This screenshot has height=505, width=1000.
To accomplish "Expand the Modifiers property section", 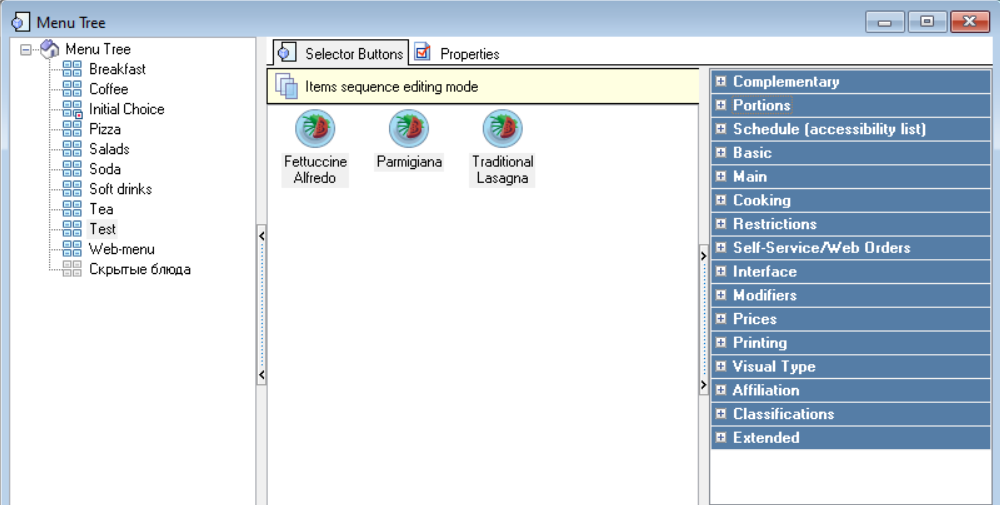I will pyautogui.click(x=720, y=295).
